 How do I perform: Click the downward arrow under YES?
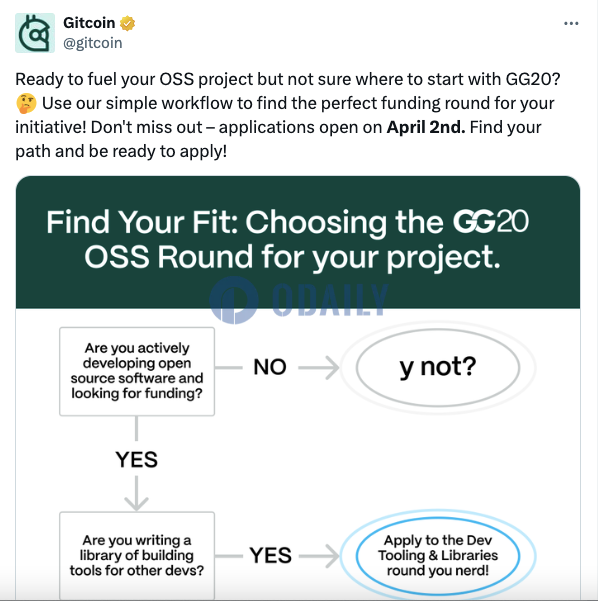[136, 493]
